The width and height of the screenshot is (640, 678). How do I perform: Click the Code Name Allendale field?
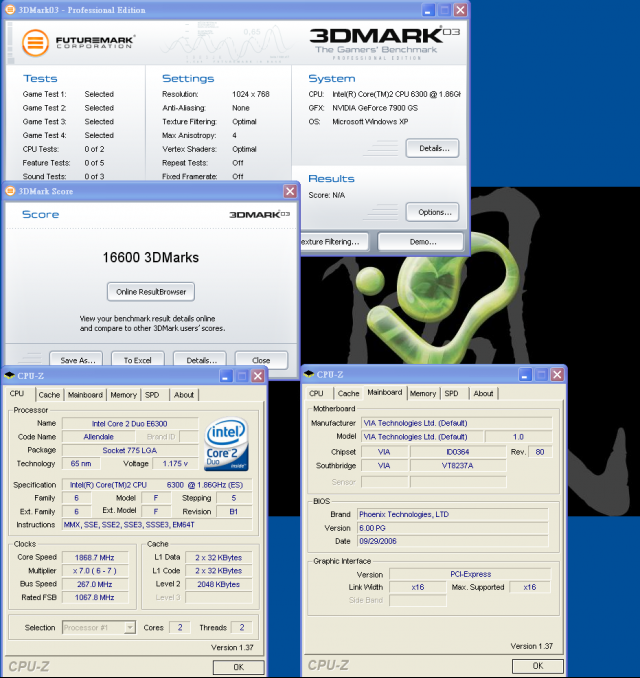99,437
